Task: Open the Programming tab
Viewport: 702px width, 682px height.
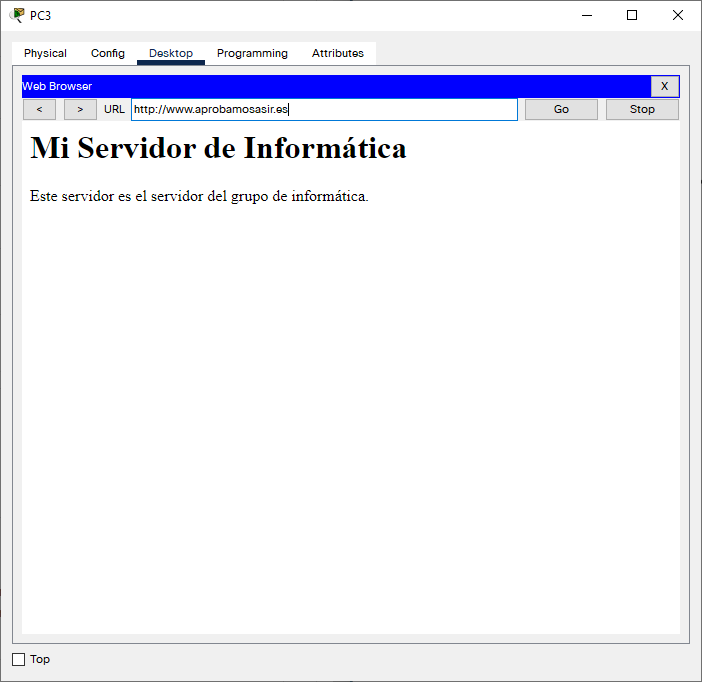Action: 252,53
